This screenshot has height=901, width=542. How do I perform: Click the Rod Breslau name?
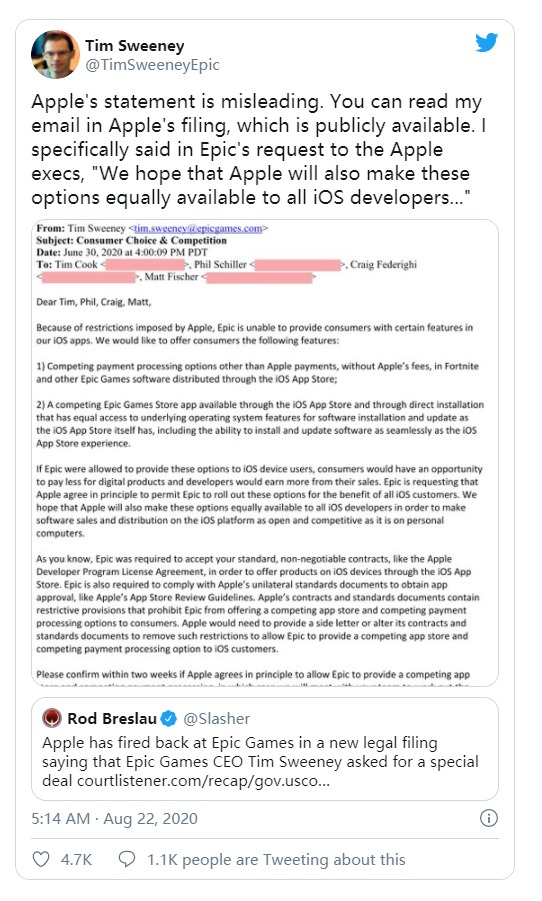pos(112,718)
